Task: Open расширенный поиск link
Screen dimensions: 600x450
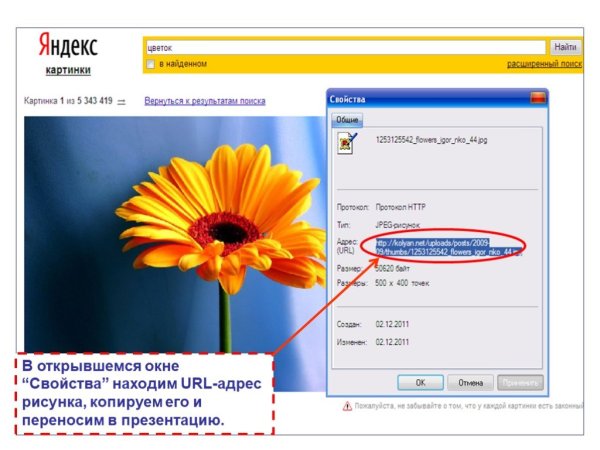Action: click(543, 64)
